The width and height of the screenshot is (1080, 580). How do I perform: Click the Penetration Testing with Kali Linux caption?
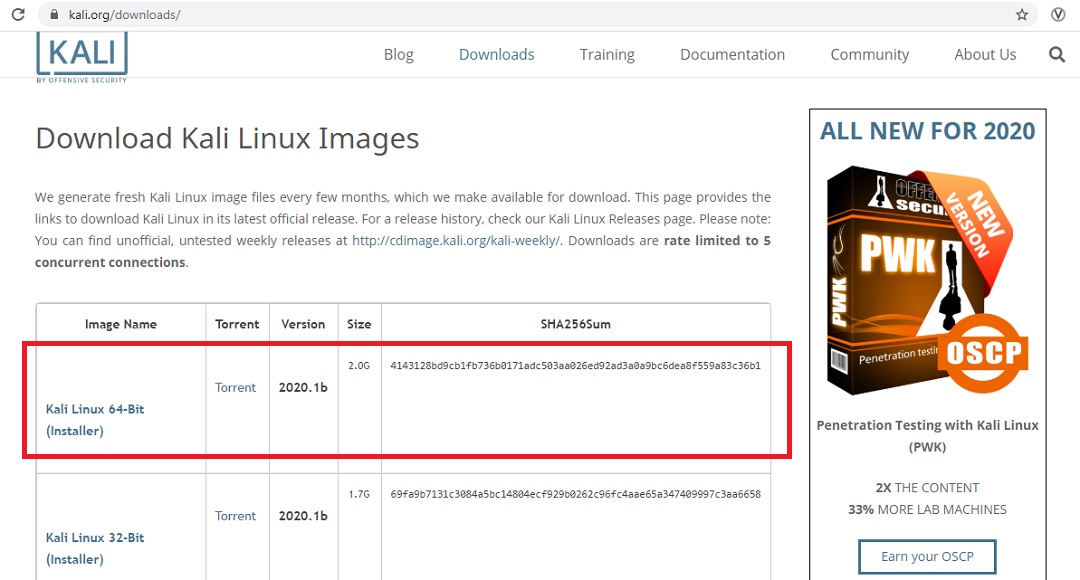927,435
